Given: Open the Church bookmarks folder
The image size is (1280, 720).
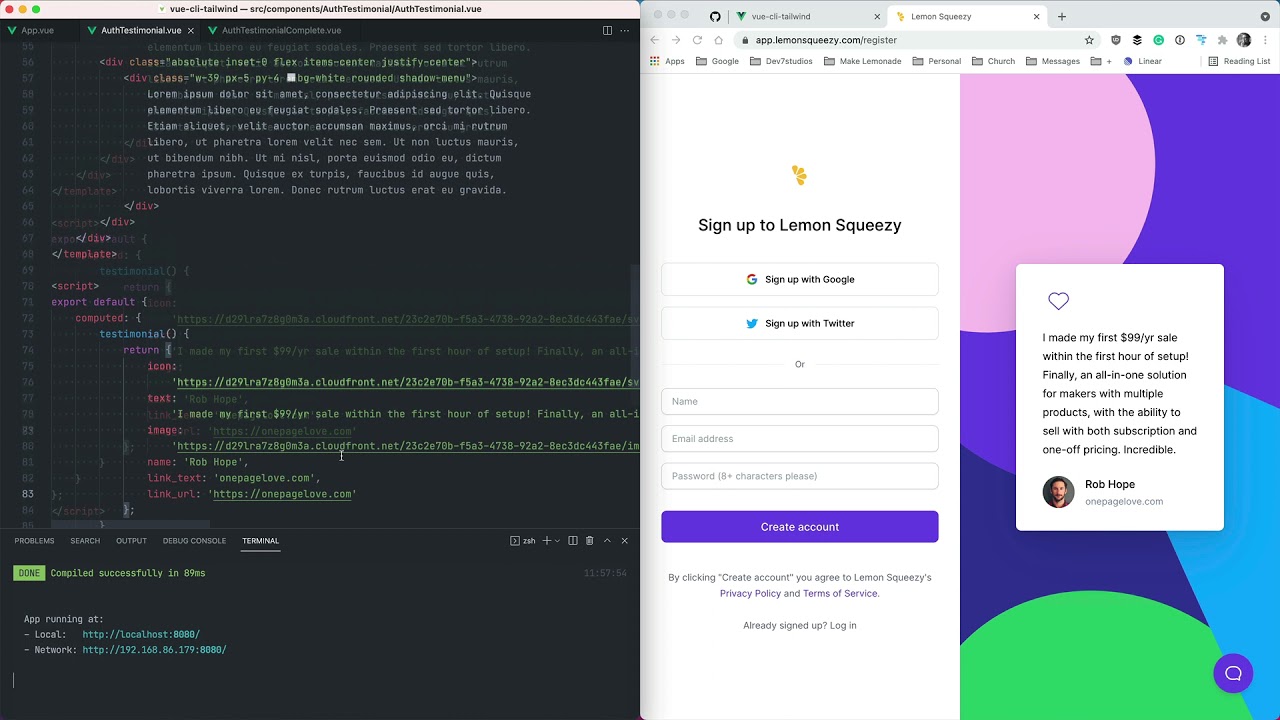Looking at the screenshot, I should pos(993,61).
